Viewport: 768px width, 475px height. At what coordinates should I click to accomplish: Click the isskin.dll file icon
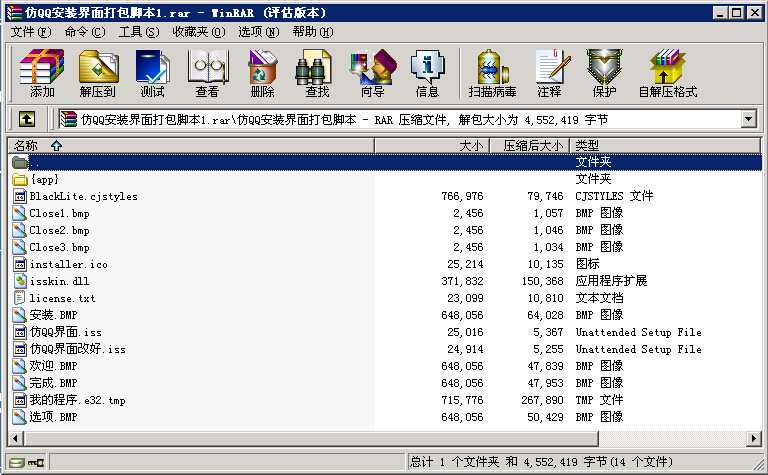point(20,281)
